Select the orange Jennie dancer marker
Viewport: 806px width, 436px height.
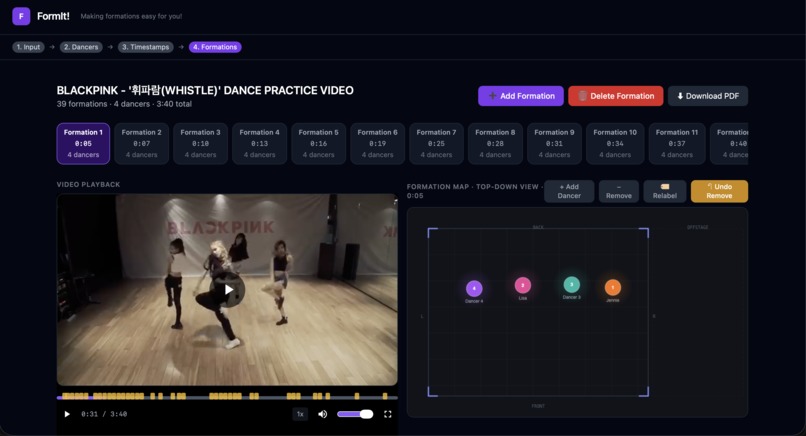point(613,287)
